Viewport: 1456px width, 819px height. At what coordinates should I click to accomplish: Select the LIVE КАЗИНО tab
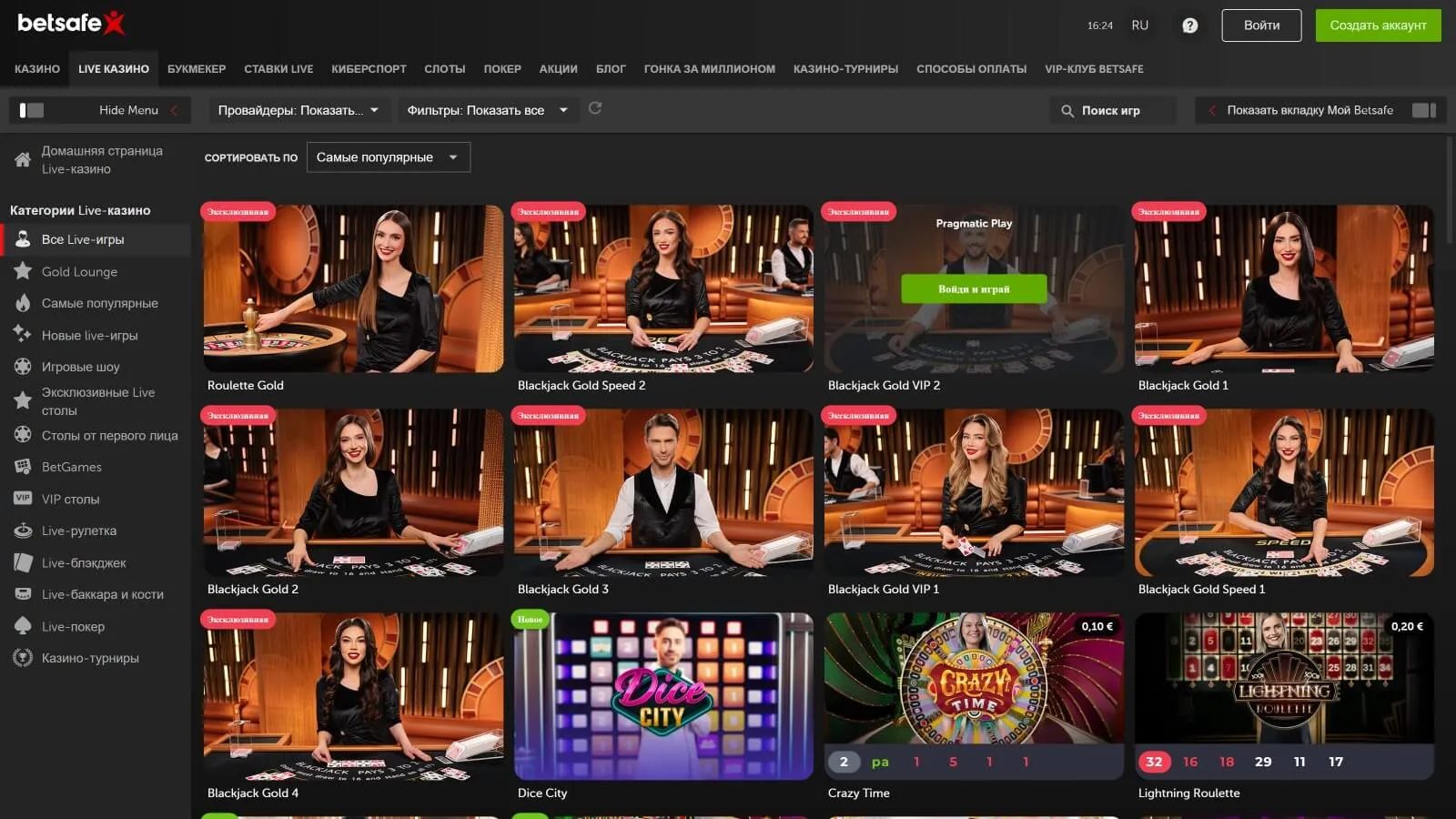pos(114,69)
